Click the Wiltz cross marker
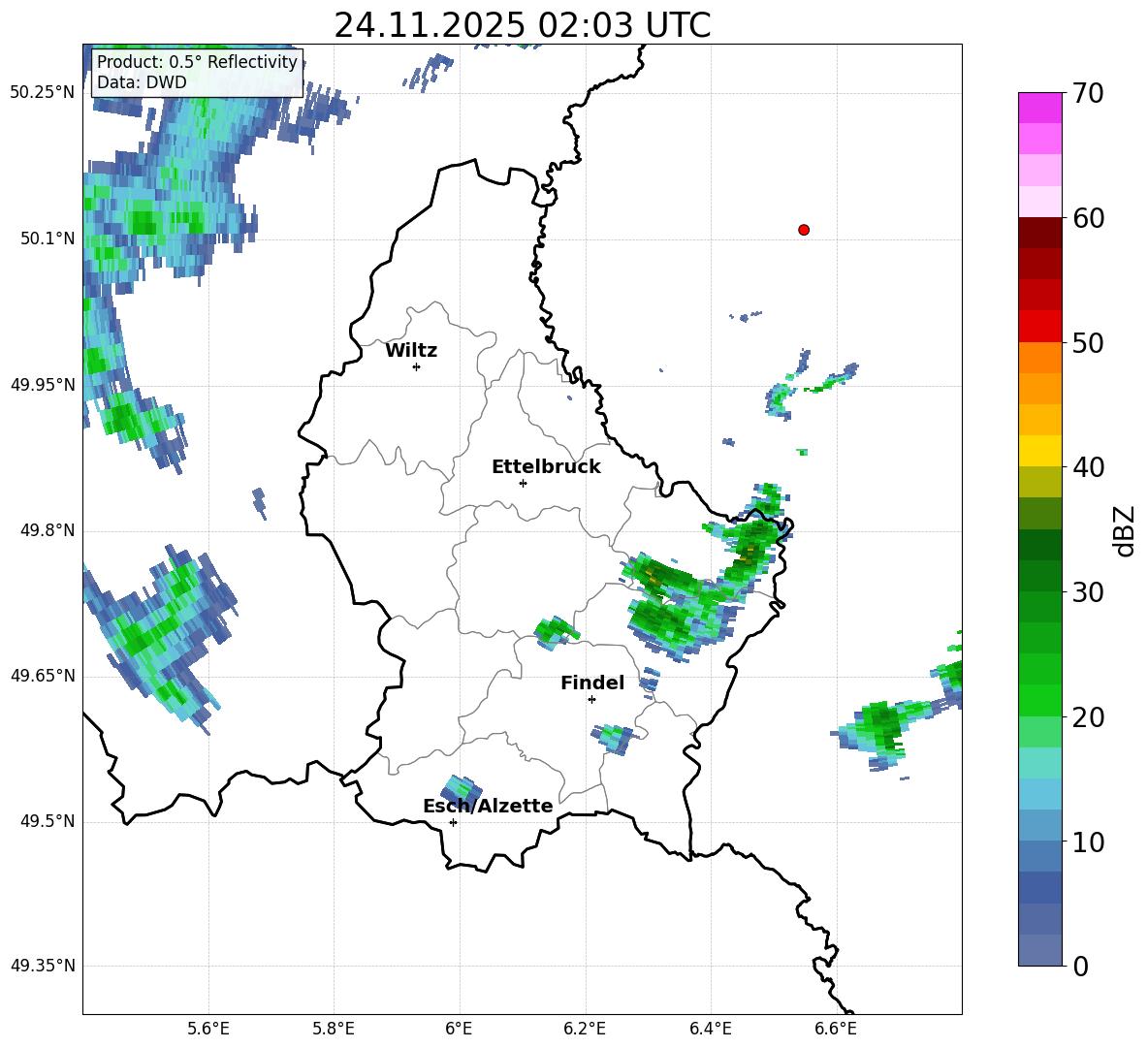The width and height of the screenshot is (1148, 1048). click(416, 366)
